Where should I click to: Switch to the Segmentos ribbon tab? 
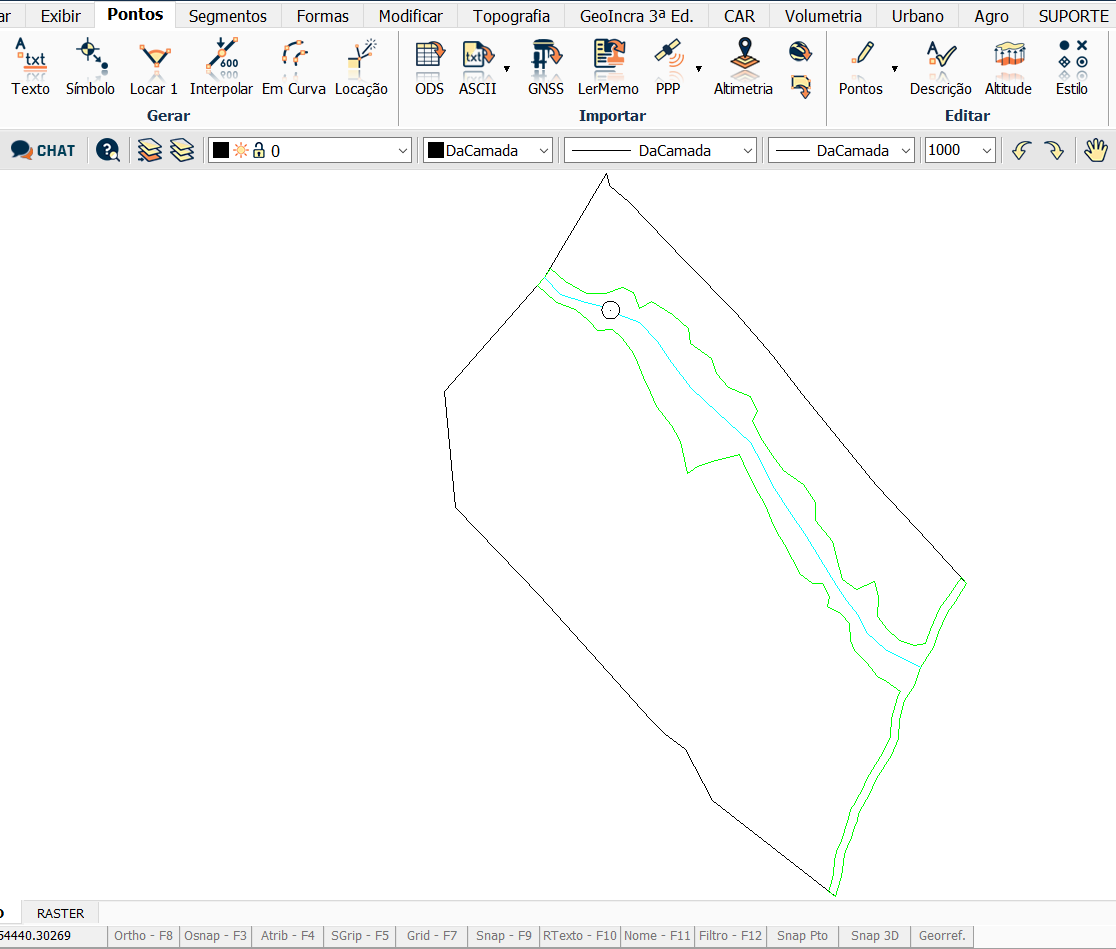click(227, 16)
